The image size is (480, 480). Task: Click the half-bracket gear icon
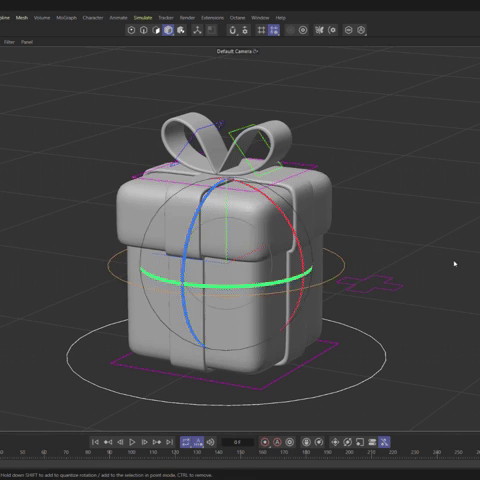point(332,30)
